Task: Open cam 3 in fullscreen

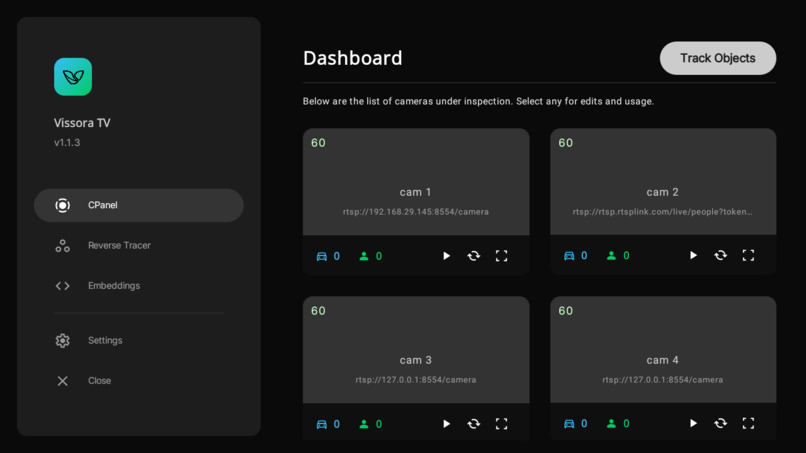Action: pyautogui.click(x=502, y=424)
